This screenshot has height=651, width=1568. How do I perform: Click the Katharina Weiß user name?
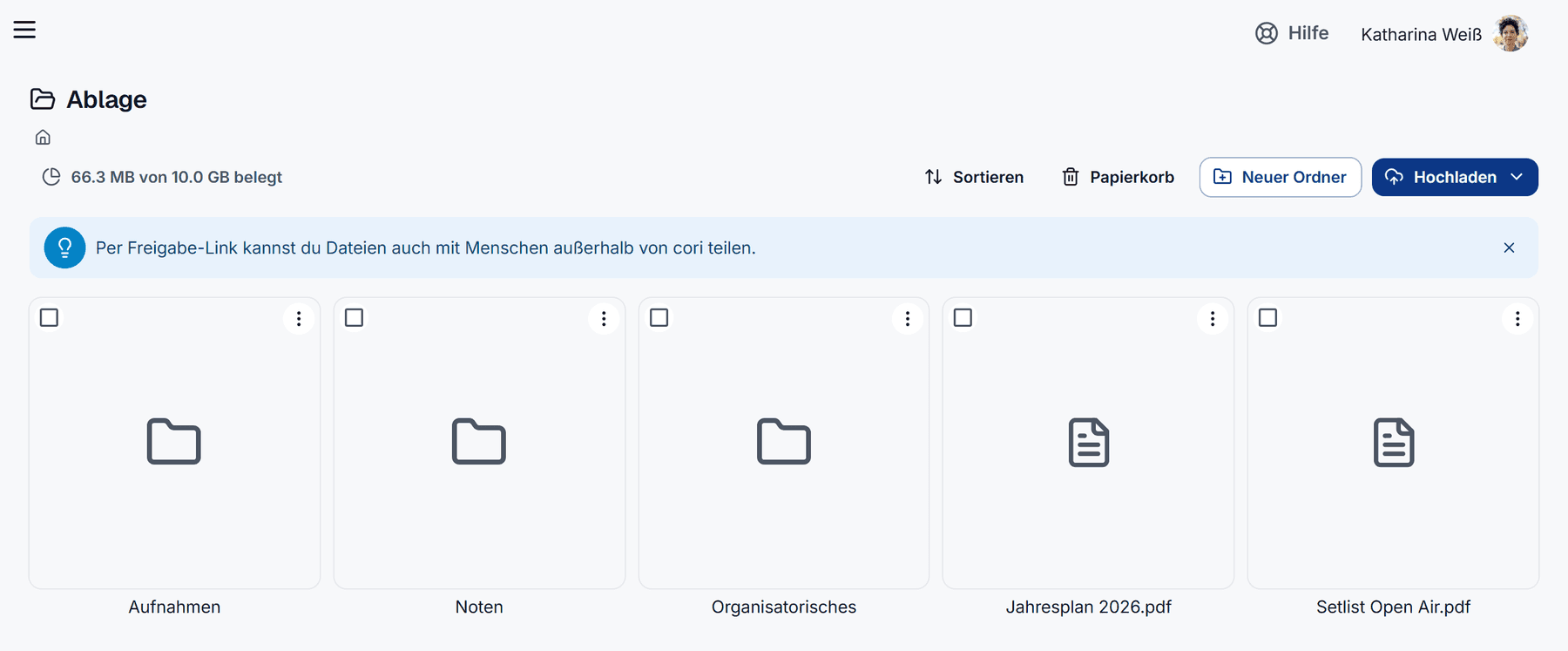coord(1422,34)
